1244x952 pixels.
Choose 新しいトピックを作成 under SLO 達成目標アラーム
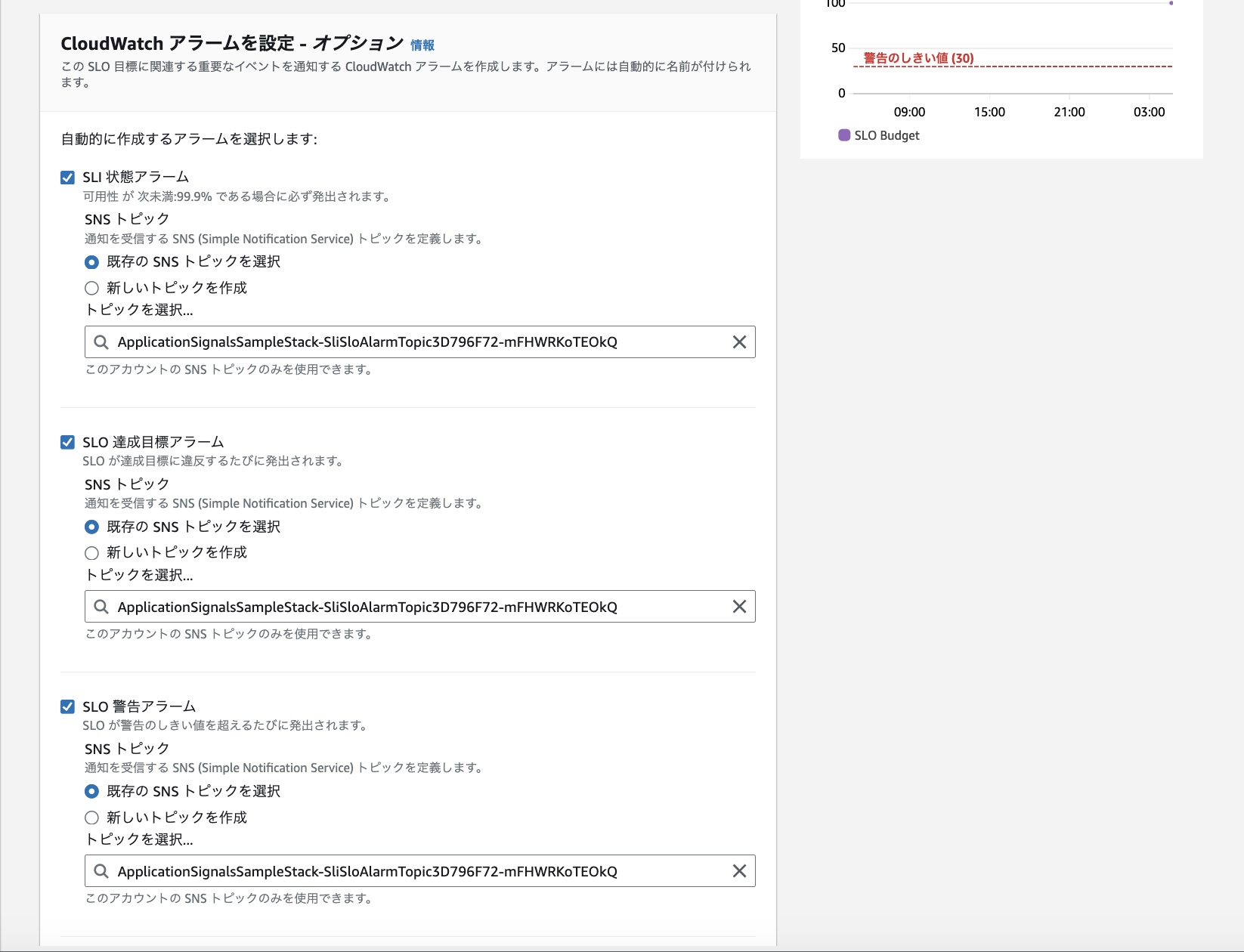(91, 552)
